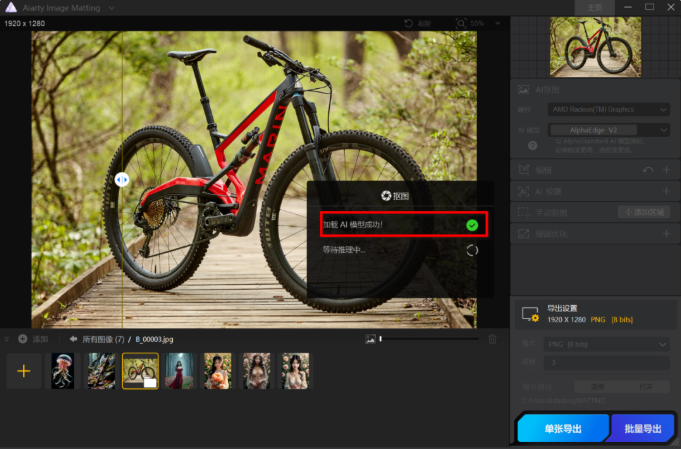Click the undo arrow in 编辑 row

648,170
